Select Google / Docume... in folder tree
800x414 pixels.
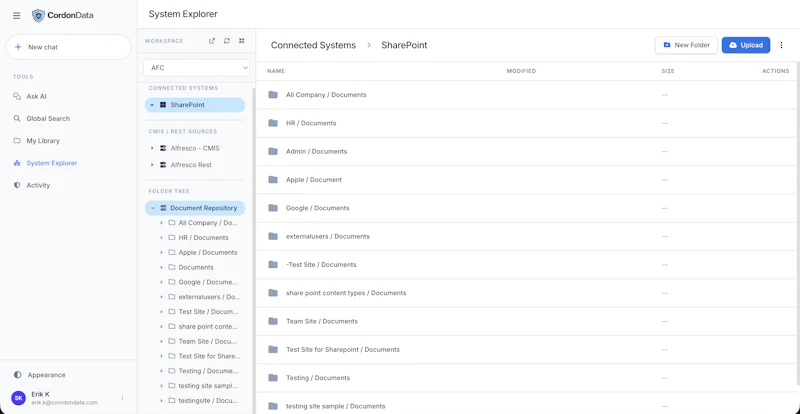pyautogui.click(x=208, y=282)
